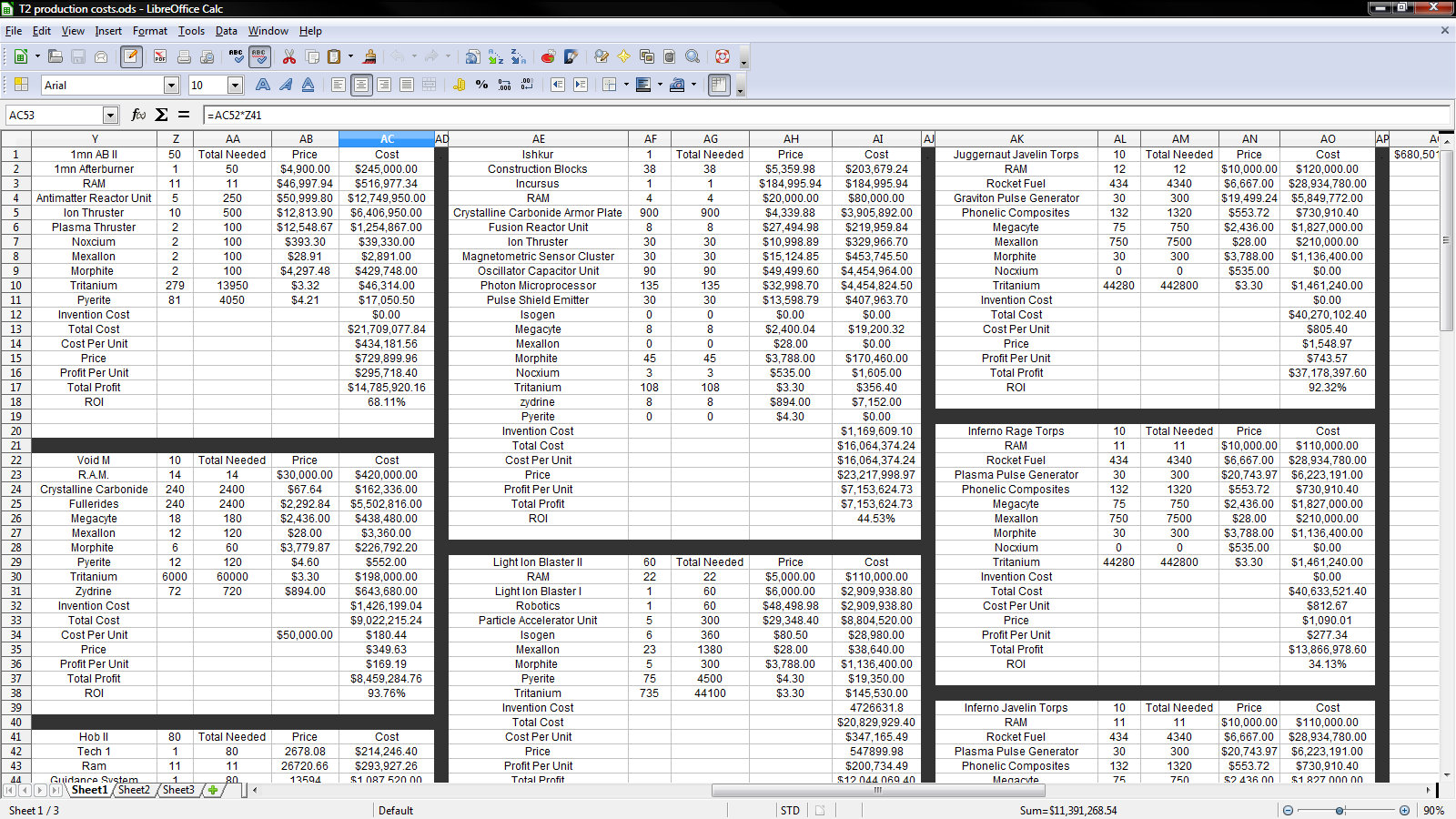This screenshot has width=1456, height=819.
Task: Toggle Edit File mode
Action: (x=131, y=56)
